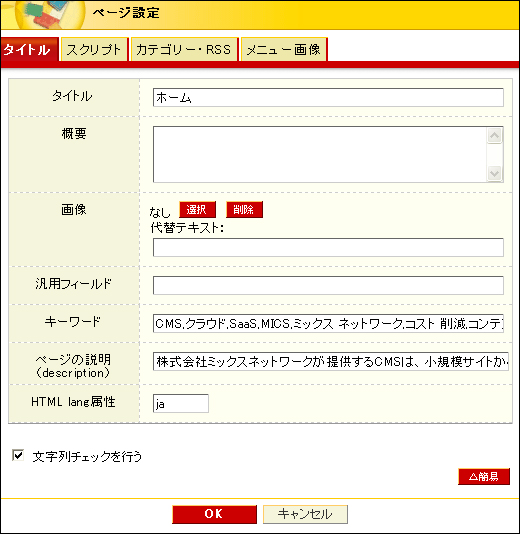Click the 文字列チェックを行う label text
The image size is (520, 534).
click(87, 457)
